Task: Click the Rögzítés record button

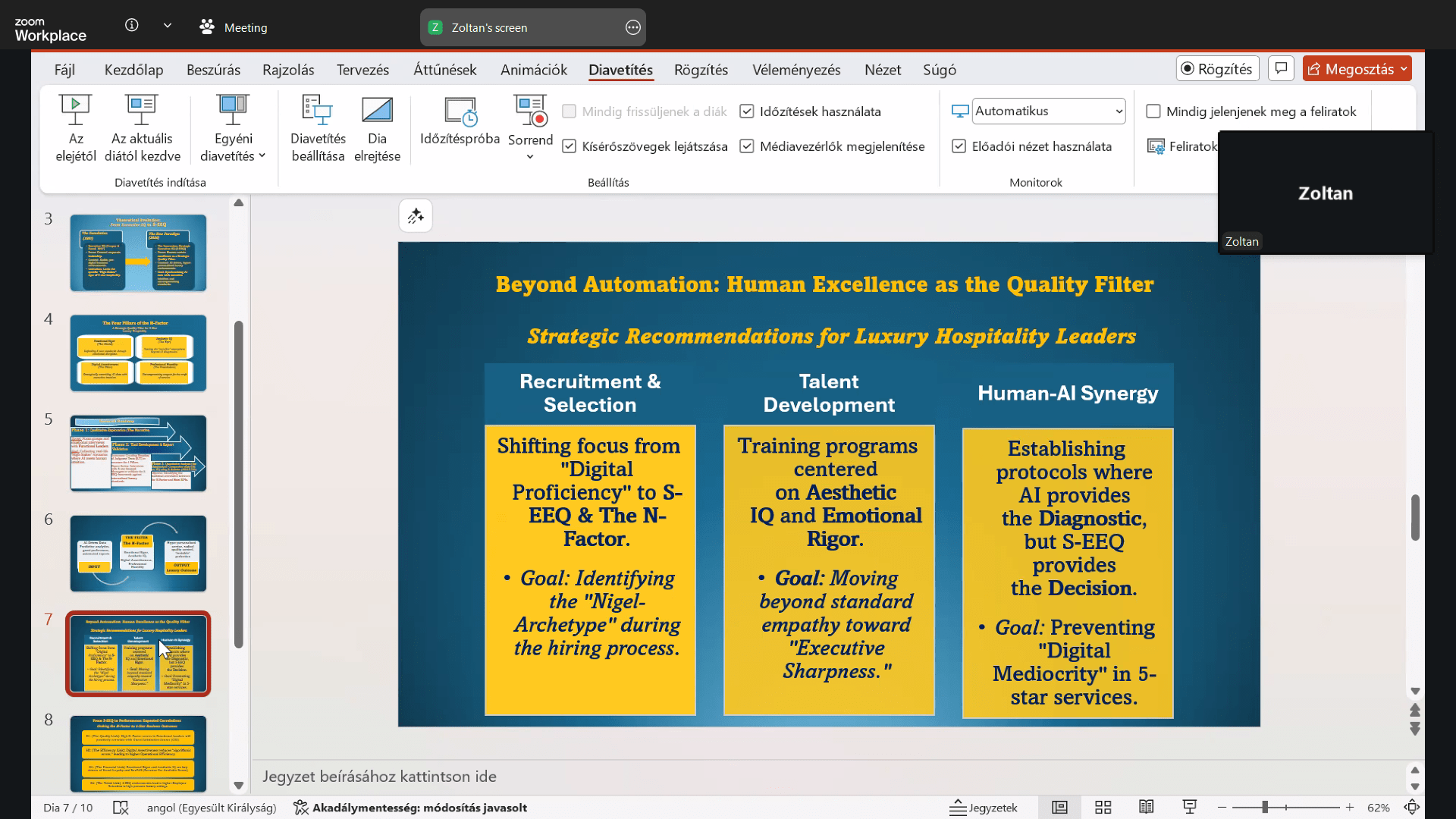Action: pyautogui.click(x=1217, y=69)
